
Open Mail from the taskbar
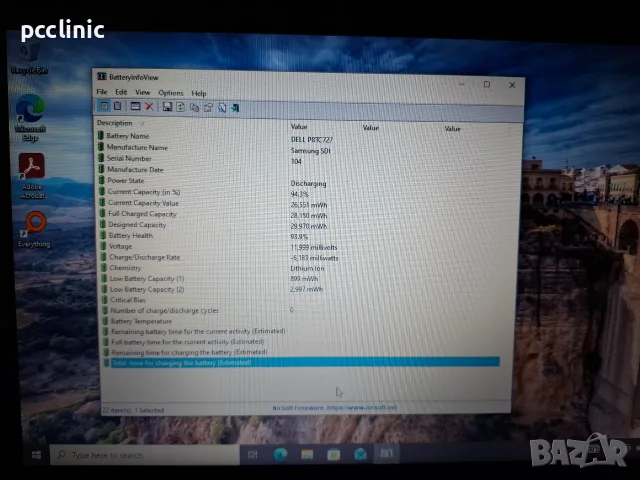pos(360,453)
